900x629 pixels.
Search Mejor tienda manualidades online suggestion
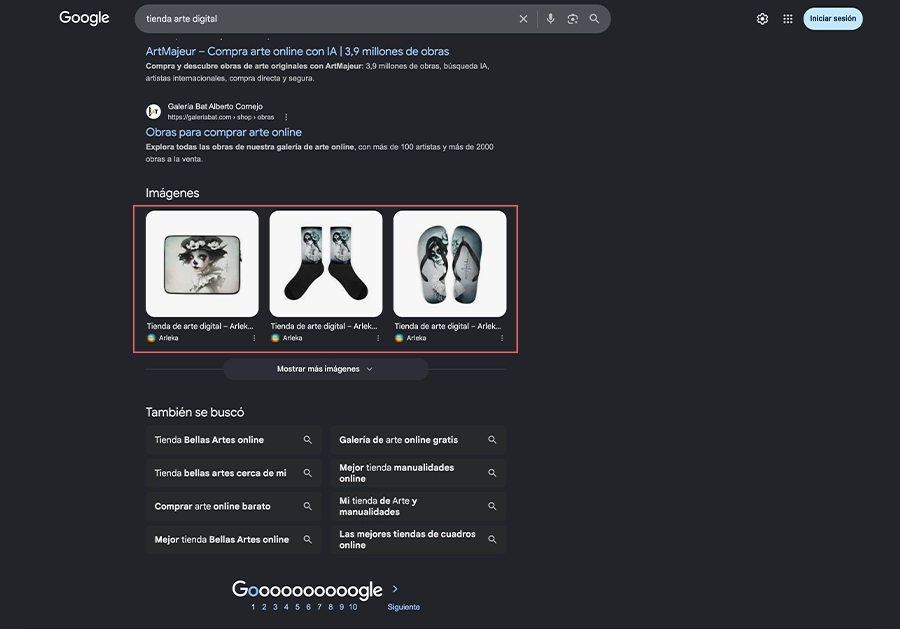click(418, 473)
